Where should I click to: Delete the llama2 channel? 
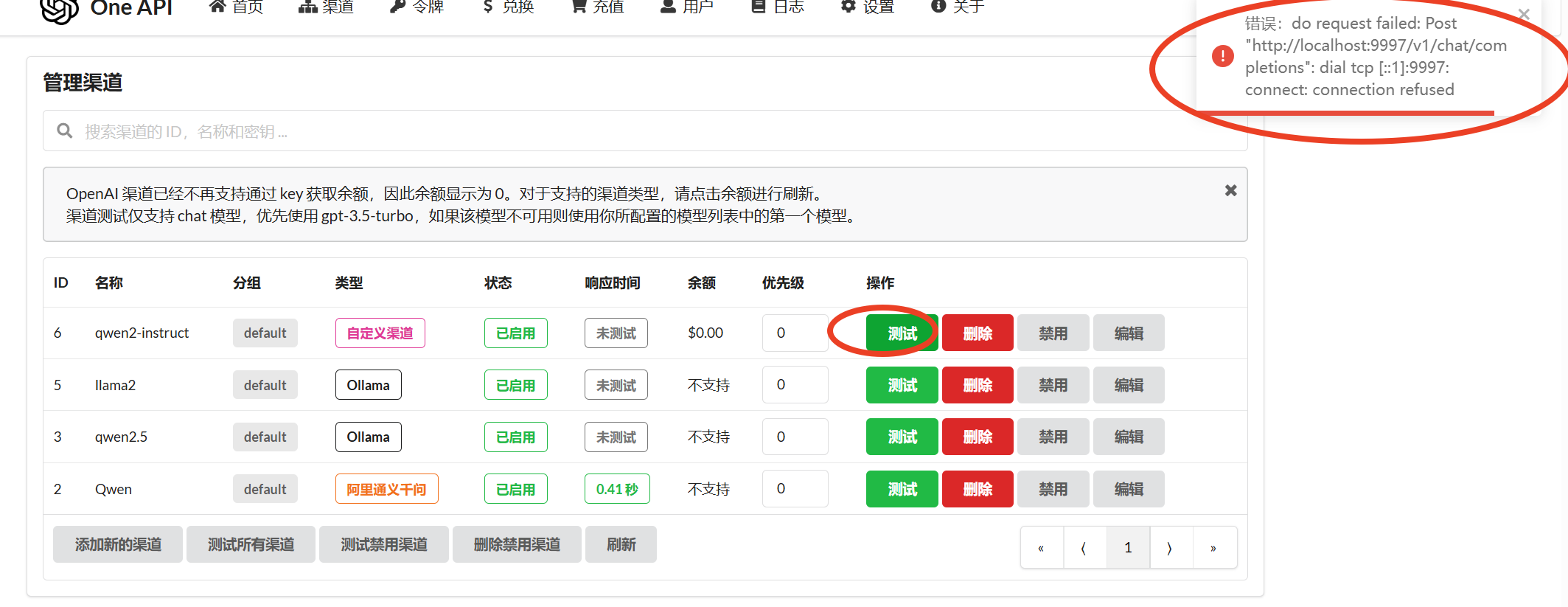pyautogui.click(x=978, y=385)
